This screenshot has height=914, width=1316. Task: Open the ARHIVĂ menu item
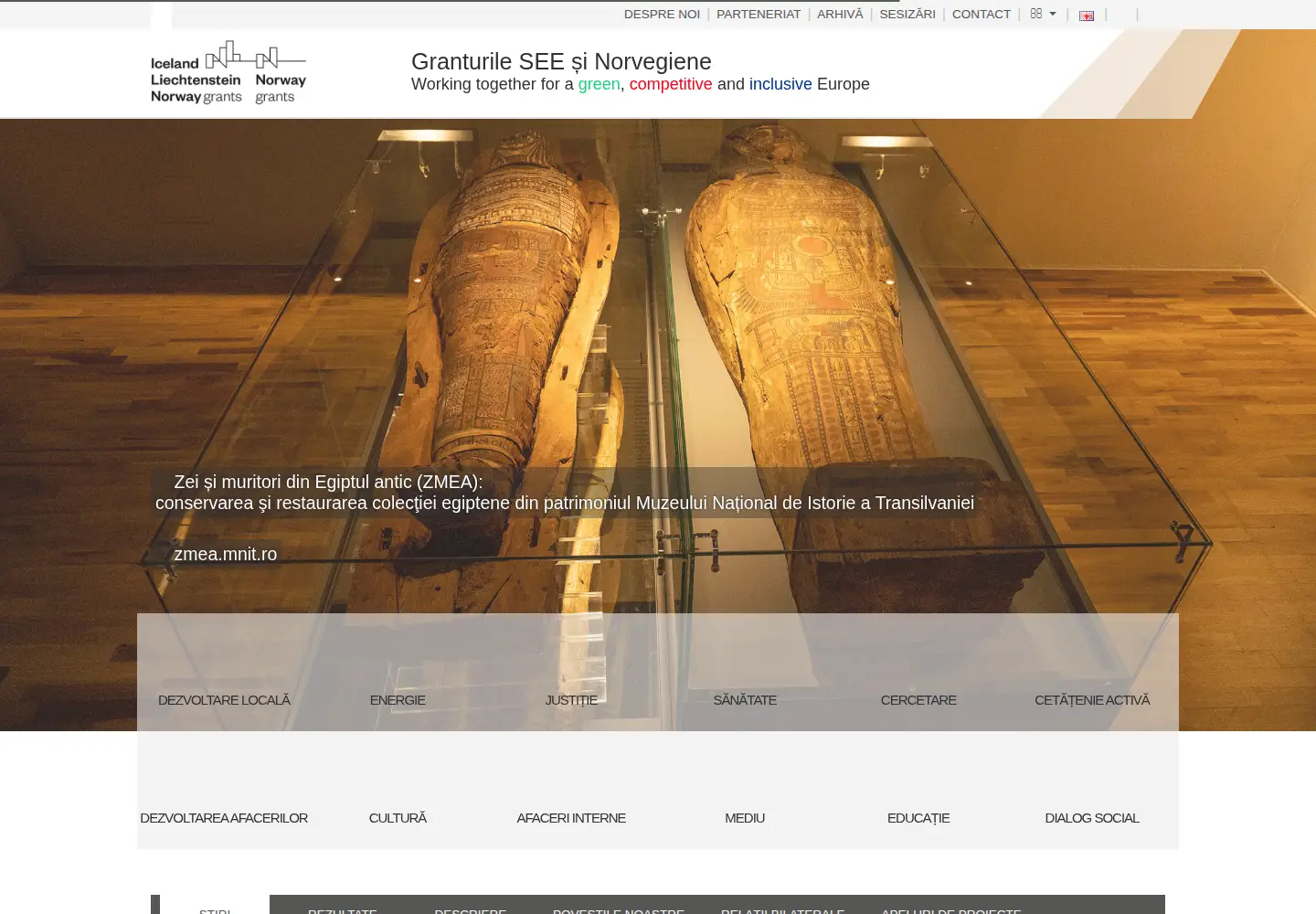840,14
